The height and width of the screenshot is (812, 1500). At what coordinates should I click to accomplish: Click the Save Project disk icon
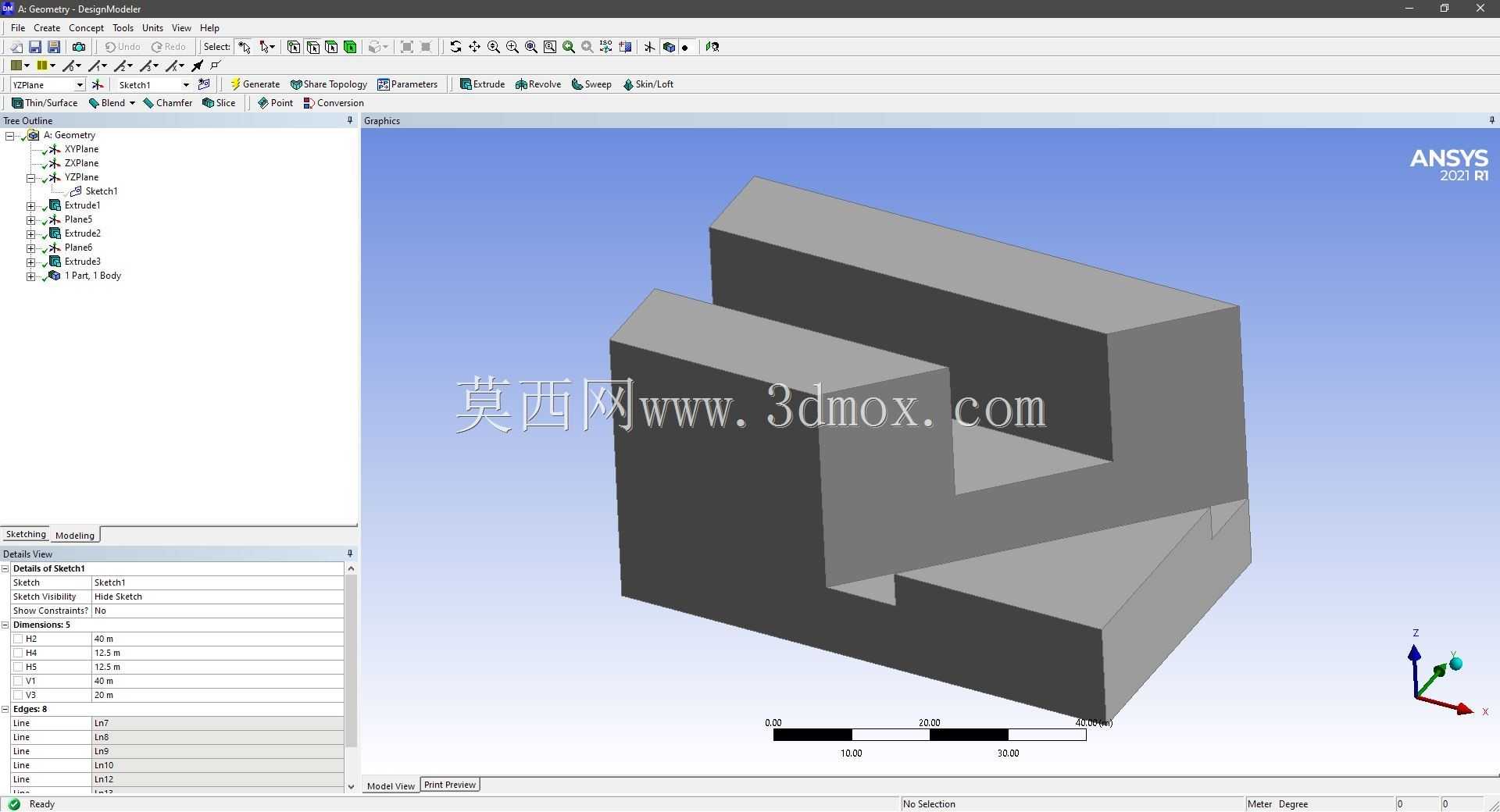(35, 47)
